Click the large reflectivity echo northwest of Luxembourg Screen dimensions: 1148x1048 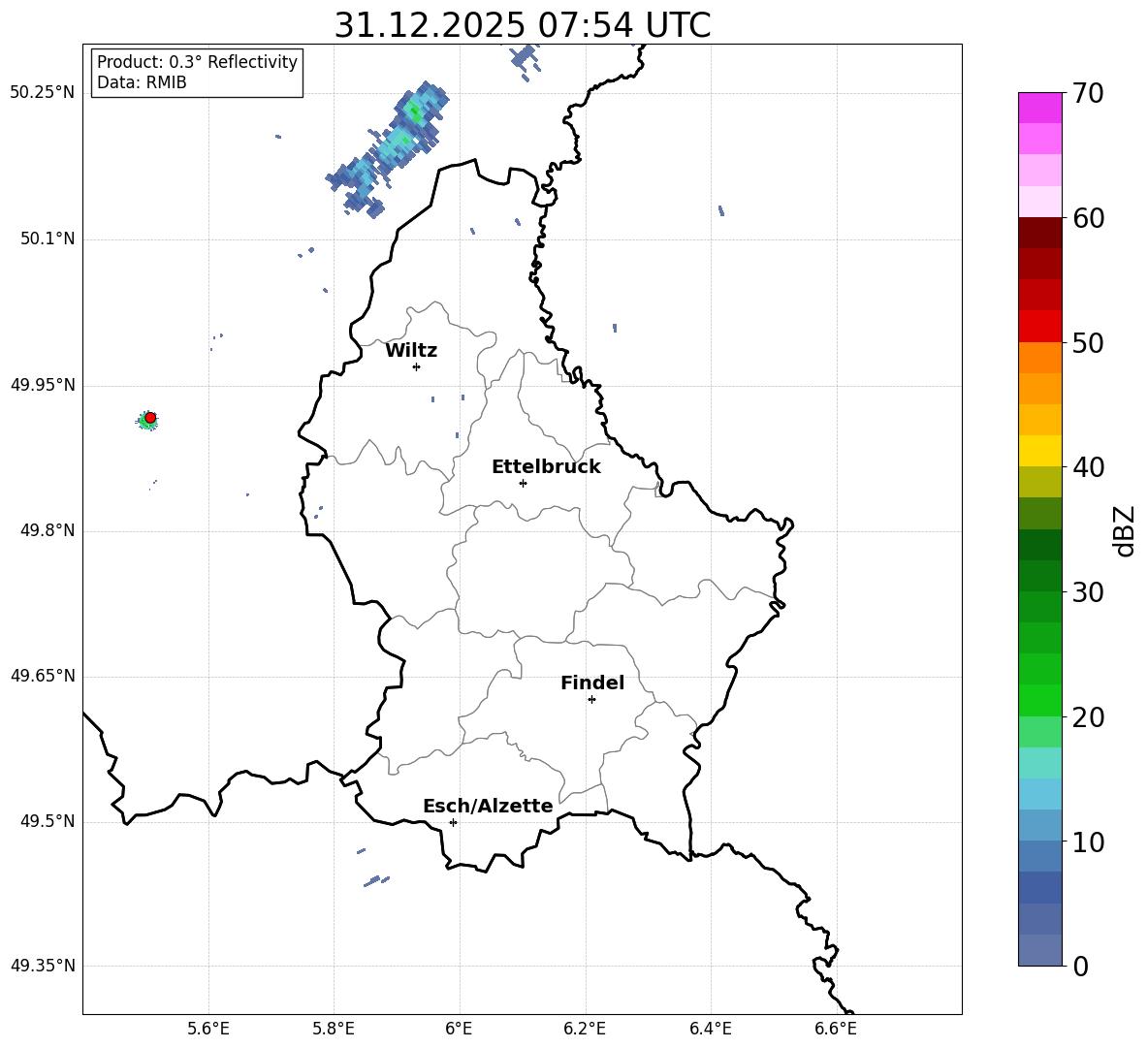point(388,150)
